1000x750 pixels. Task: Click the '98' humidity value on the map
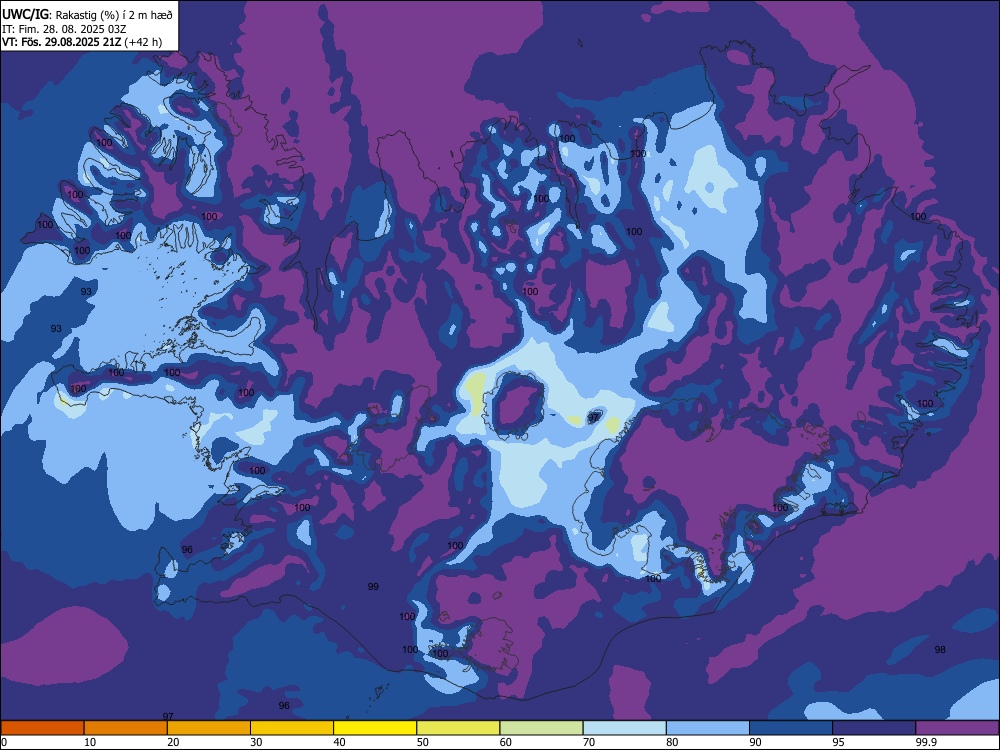click(x=940, y=649)
